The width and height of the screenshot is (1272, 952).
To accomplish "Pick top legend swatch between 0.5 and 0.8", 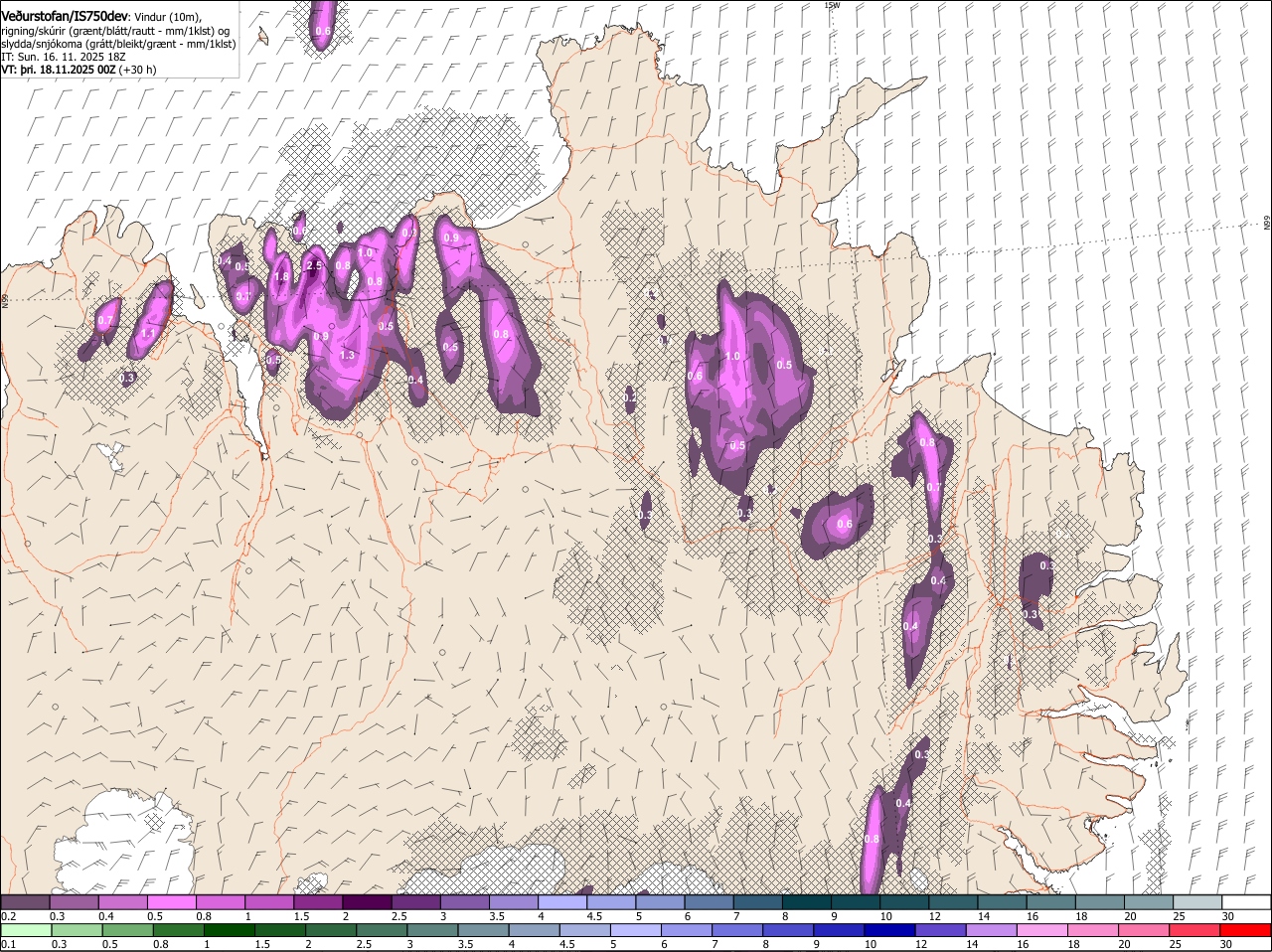I will coord(171,902).
